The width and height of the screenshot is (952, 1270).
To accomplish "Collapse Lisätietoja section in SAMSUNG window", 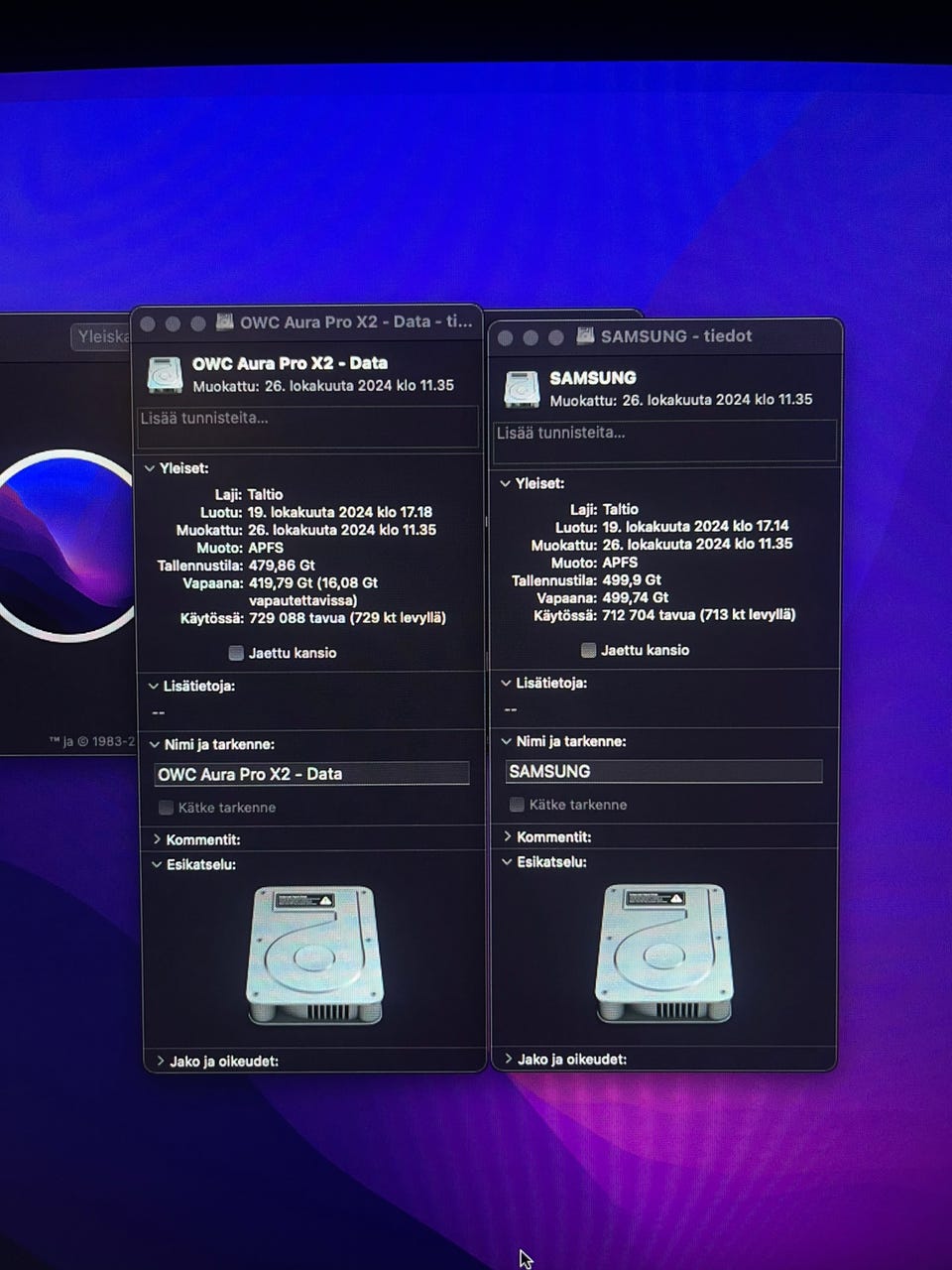I will click(x=506, y=683).
